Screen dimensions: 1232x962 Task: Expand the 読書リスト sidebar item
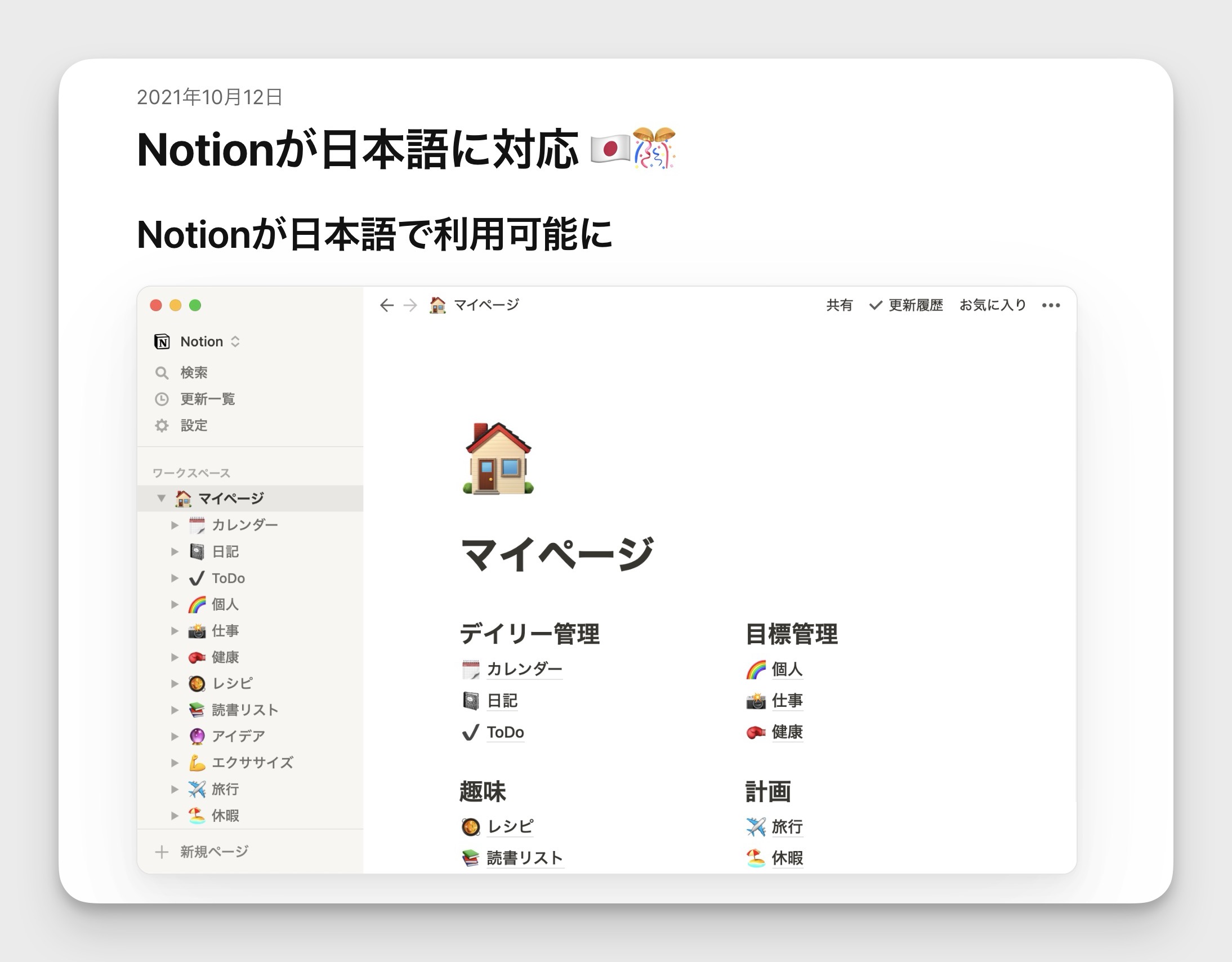pos(175,710)
